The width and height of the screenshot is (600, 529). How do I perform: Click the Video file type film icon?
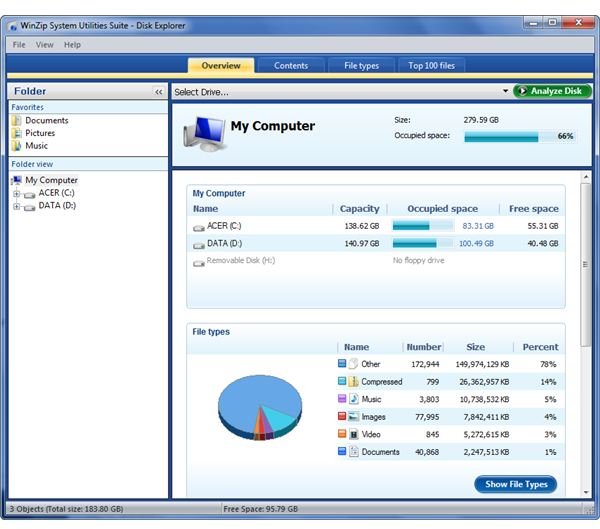(354, 434)
